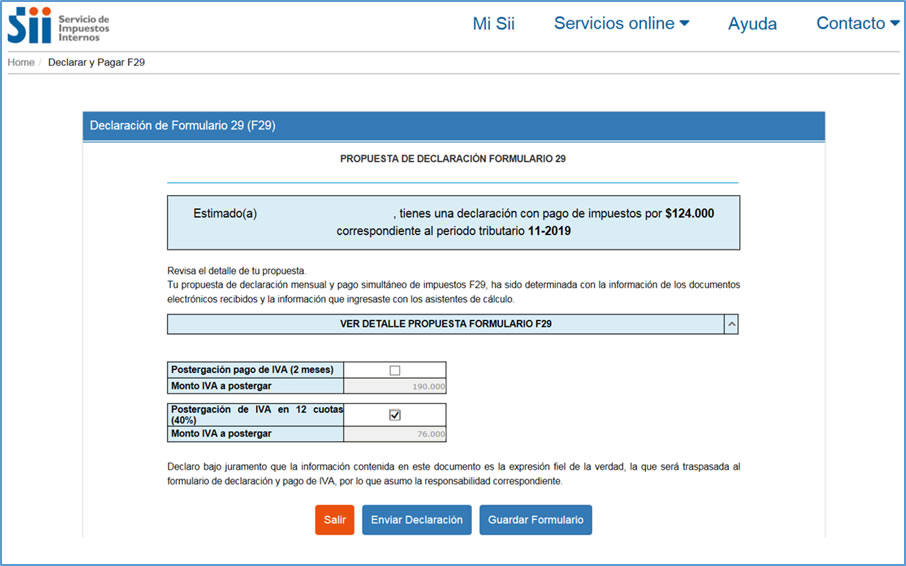Collapse the detail section using the chevron icon

click(x=731, y=324)
